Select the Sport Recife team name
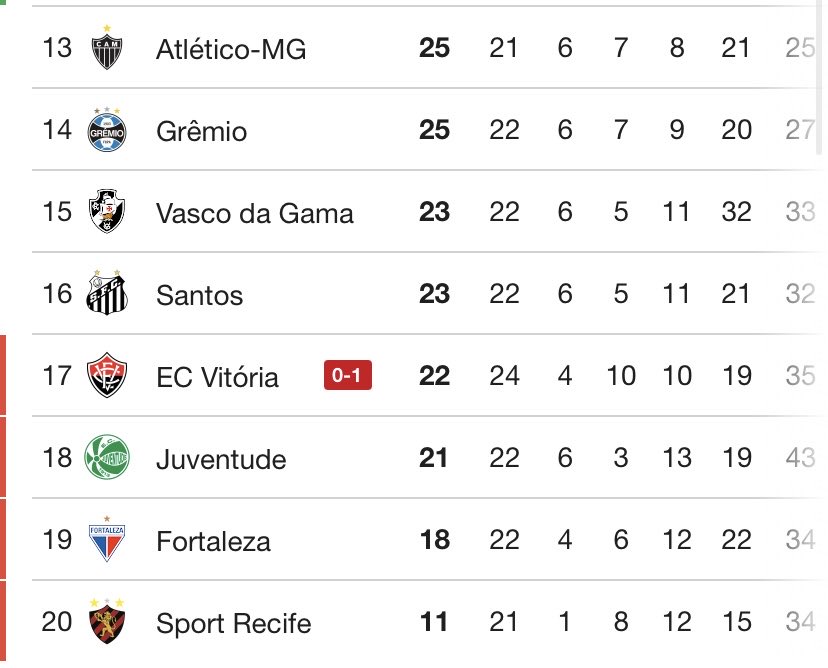Screen dimensions: 828x668 tap(233, 624)
